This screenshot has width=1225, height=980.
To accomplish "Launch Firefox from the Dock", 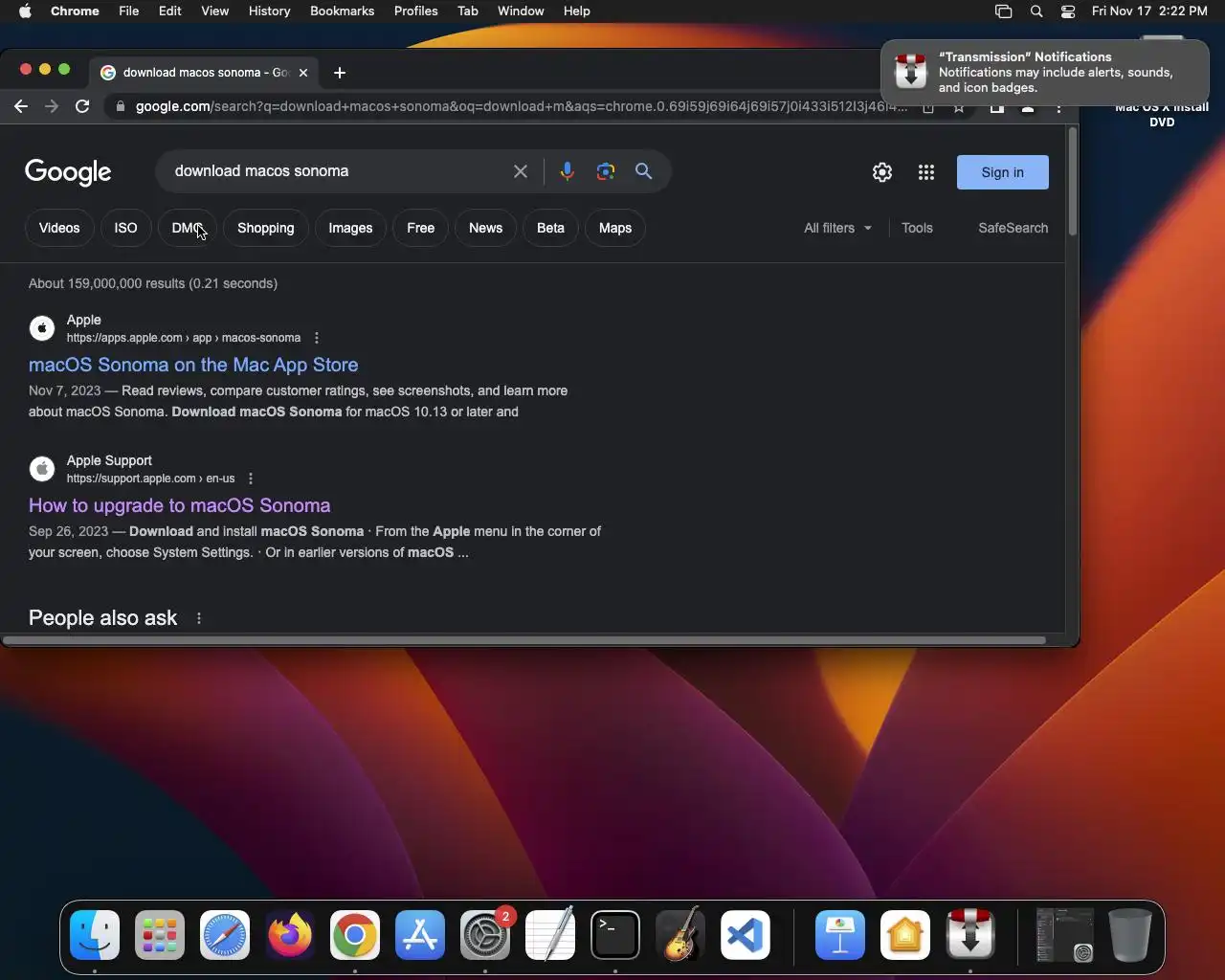I will point(290,935).
